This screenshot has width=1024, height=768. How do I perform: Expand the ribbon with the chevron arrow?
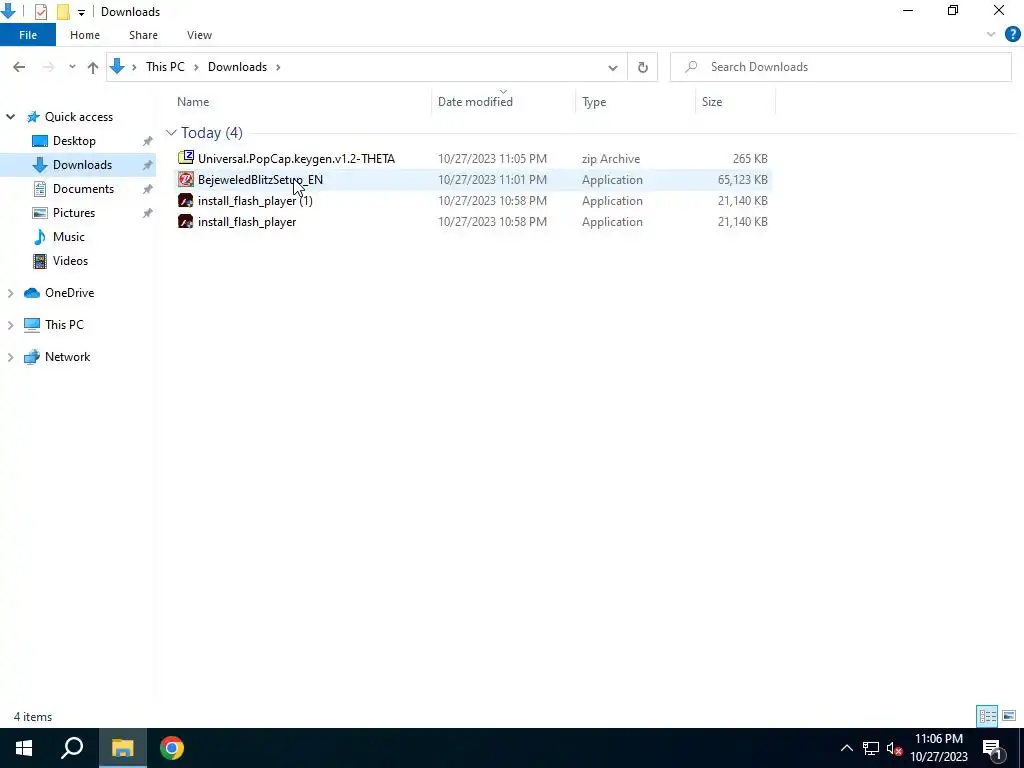pos(991,35)
